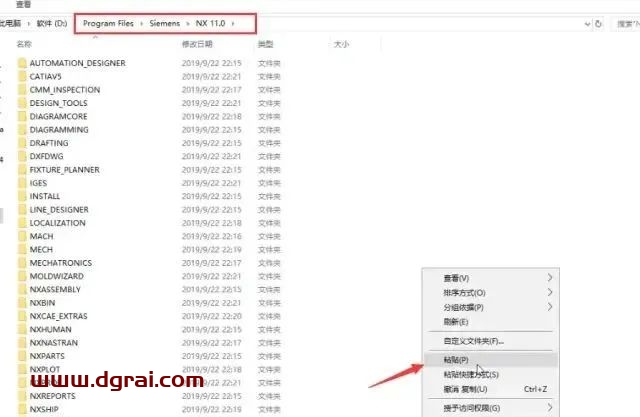
Task: Click the LINE_DESIGNER folder icon
Action: pos(22,210)
